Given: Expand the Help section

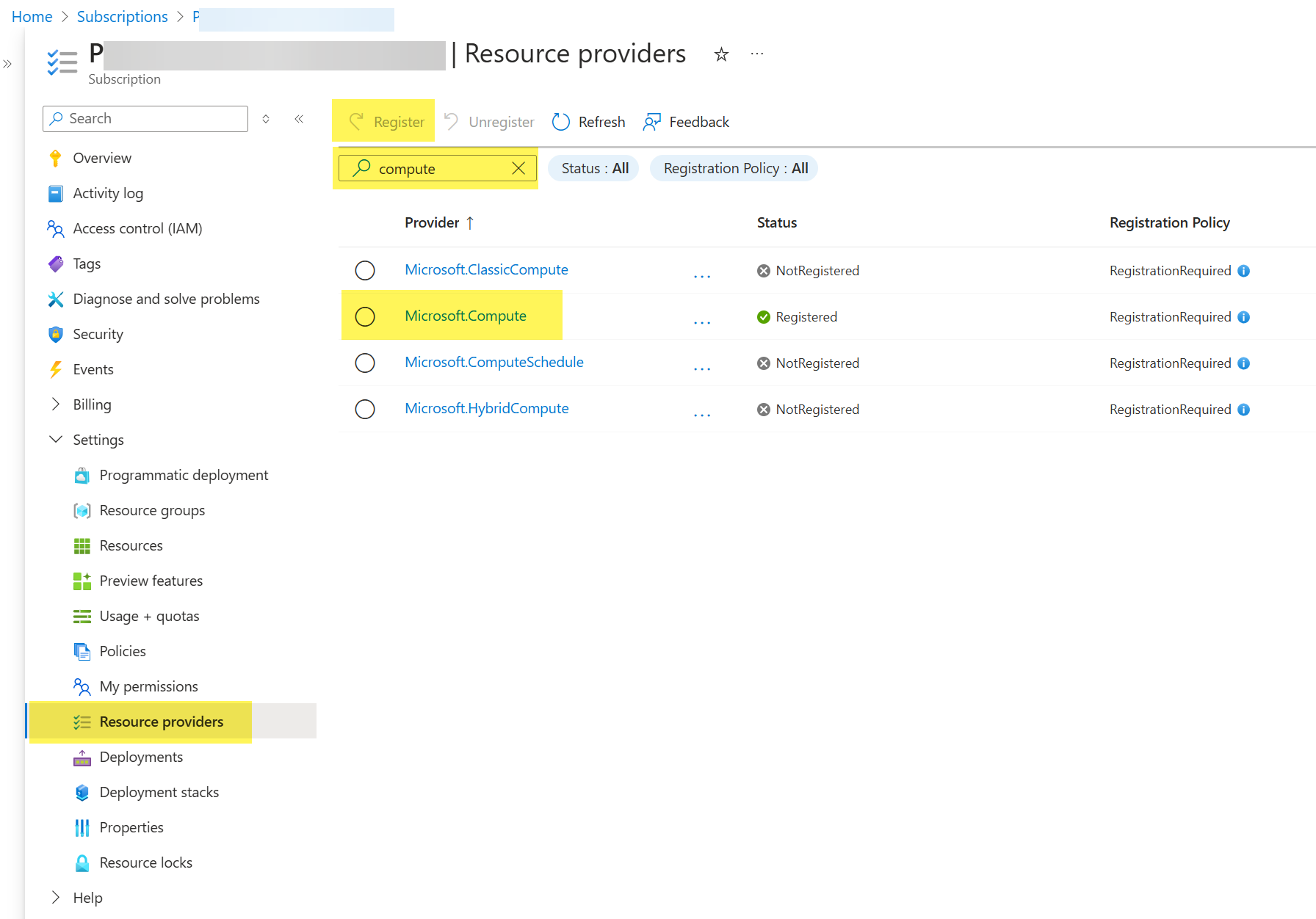Looking at the screenshot, I should 56,898.
